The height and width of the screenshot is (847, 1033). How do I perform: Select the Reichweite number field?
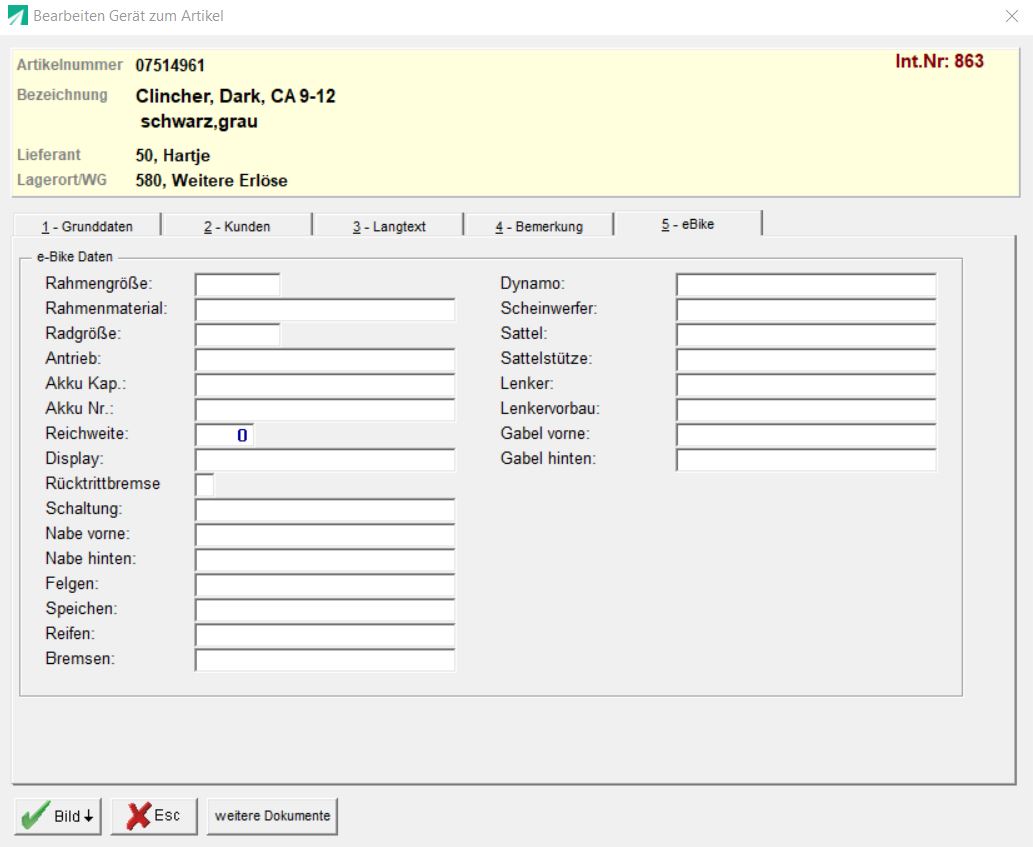point(224,435)
